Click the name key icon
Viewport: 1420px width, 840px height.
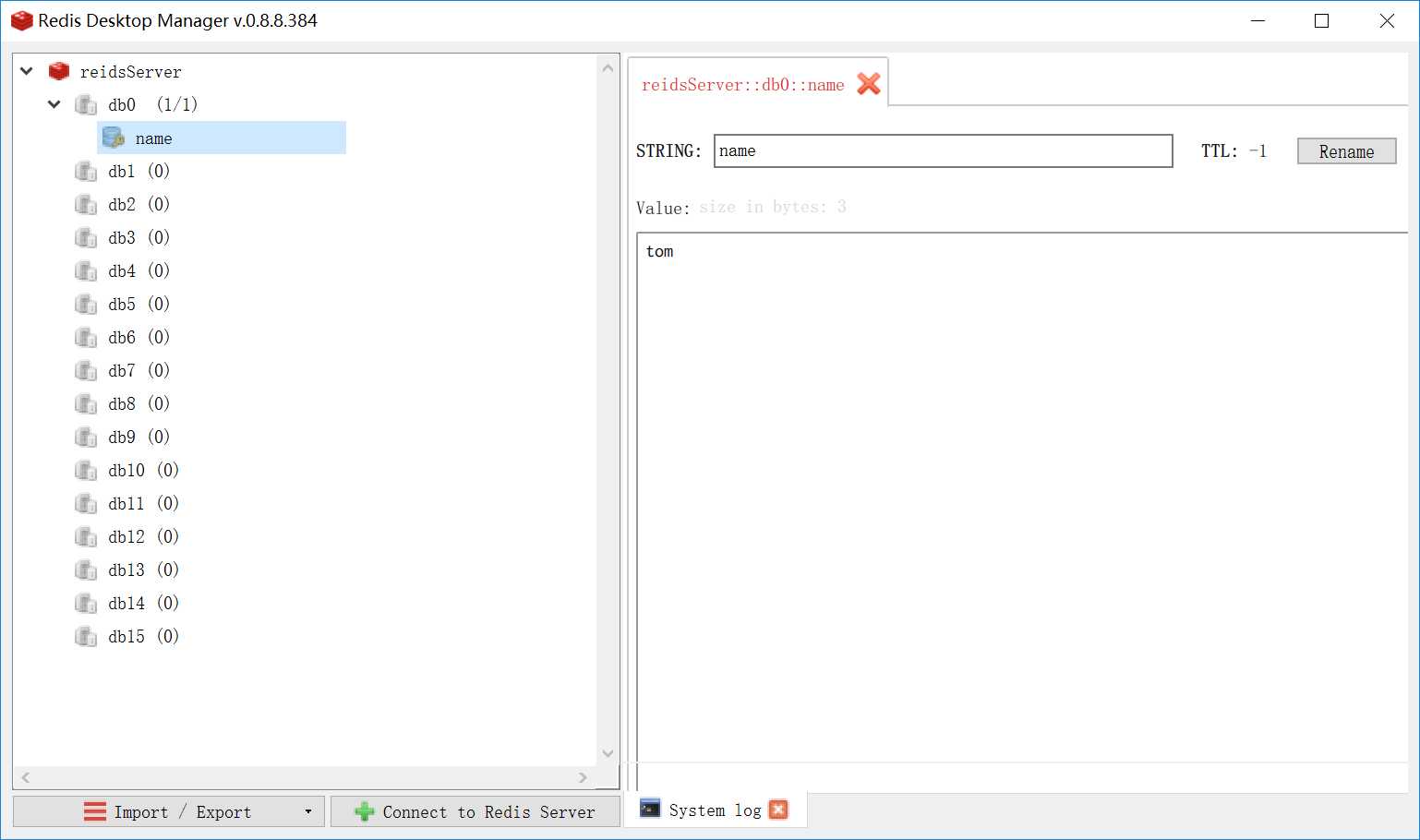pyautogui.click(x=113, y=138)
